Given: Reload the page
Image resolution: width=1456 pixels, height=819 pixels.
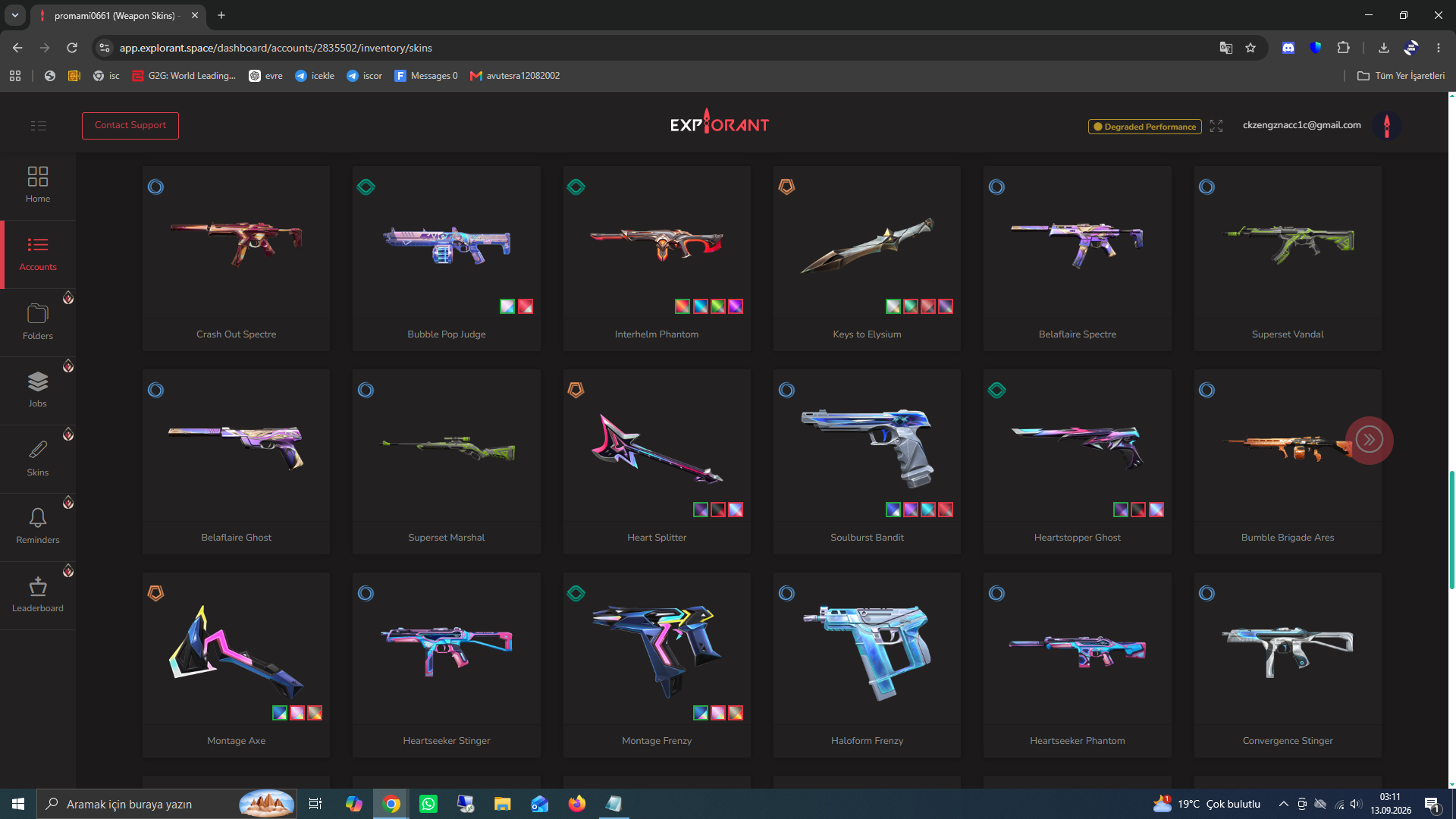Looking at the screenshot, I should tap(72, 48).
